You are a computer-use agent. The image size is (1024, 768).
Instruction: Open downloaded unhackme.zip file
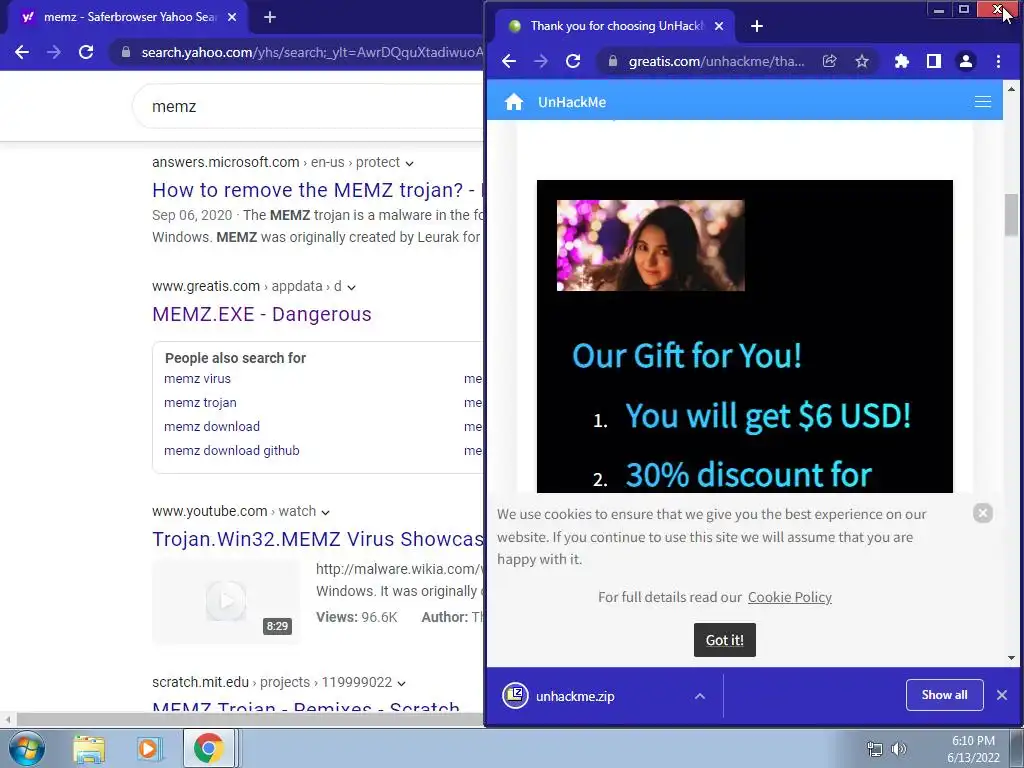pyautogui.click(x=575, y=697)
